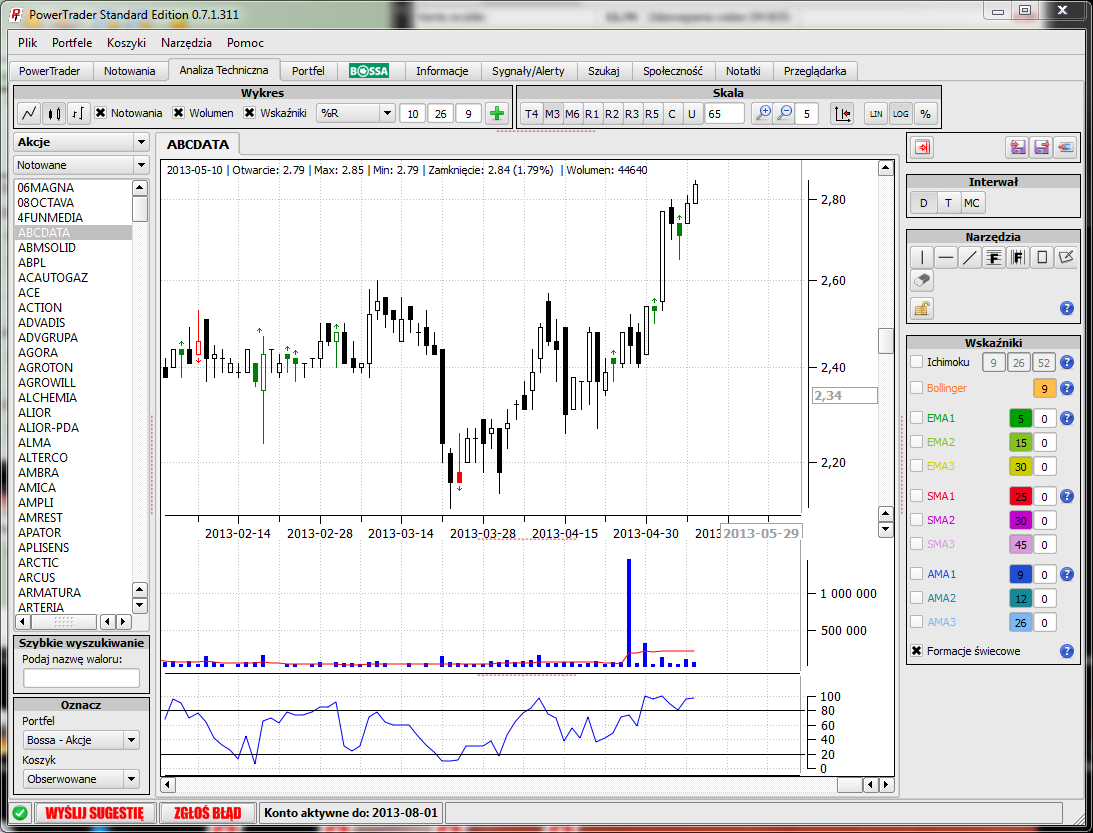Screen dimensions: 1093x833
Task: Open the Przeglądarka tab
Action: pyautogui.click(x=815, y=71)
